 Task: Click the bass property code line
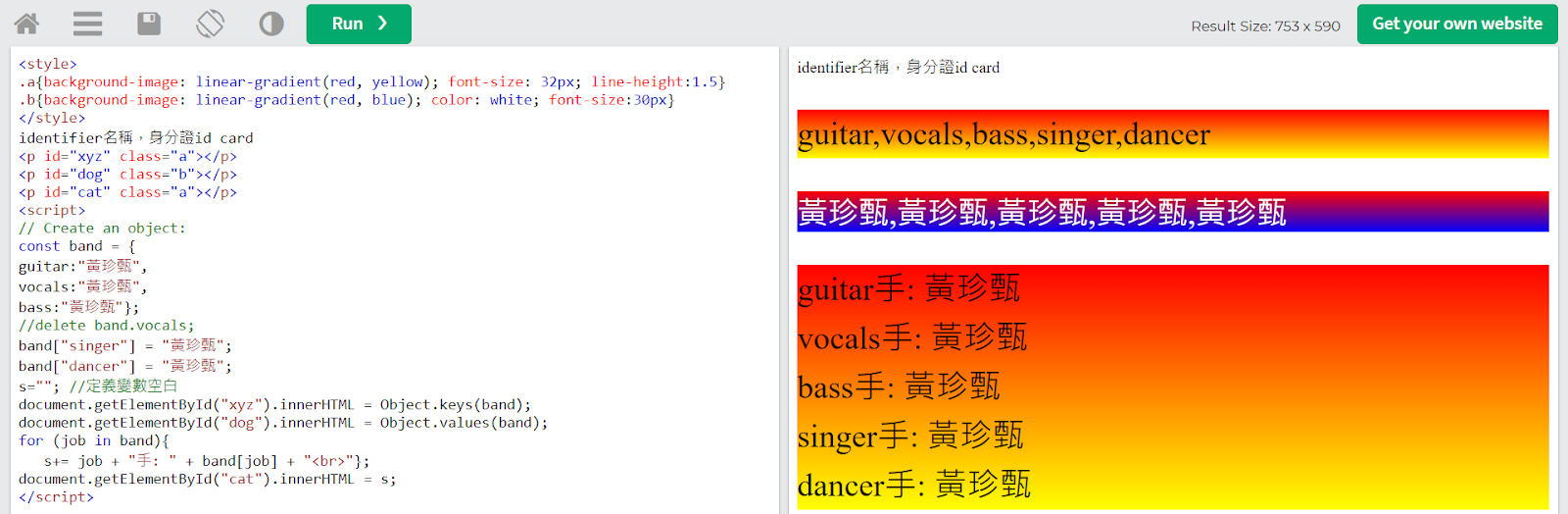pyautogui.click(x=79, y=307)
